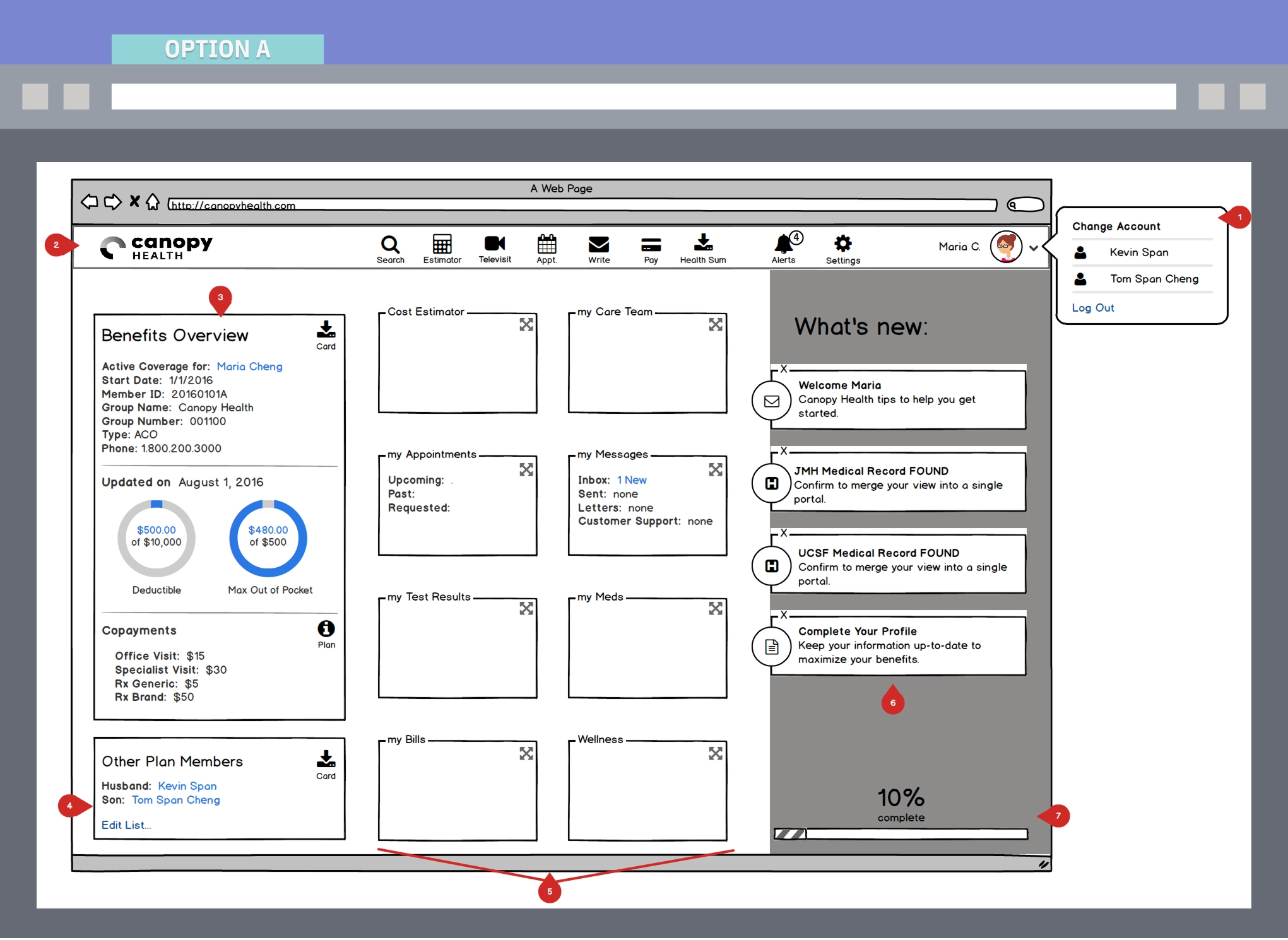
Task: Click browser home icon
Action: (x=153, y=202)
